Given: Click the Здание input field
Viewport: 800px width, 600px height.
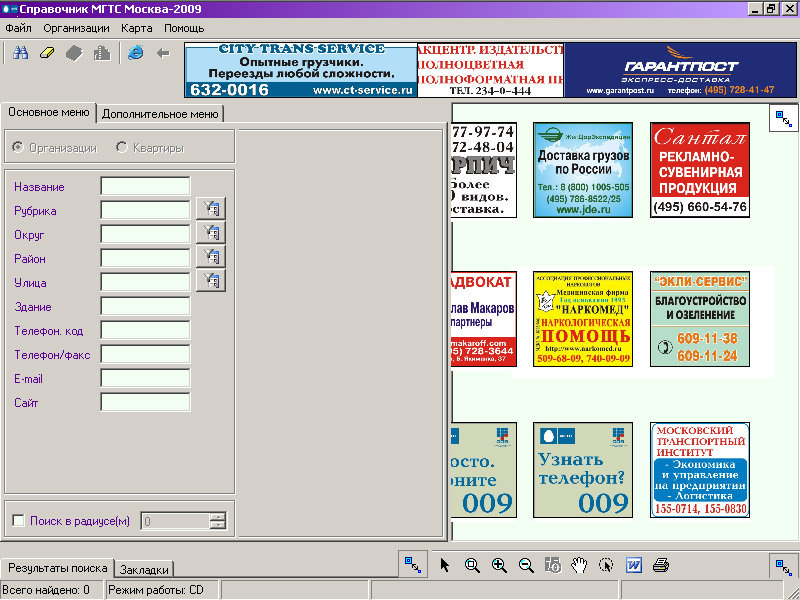Looking at the screenshot, I should click(x=145, y=306).
